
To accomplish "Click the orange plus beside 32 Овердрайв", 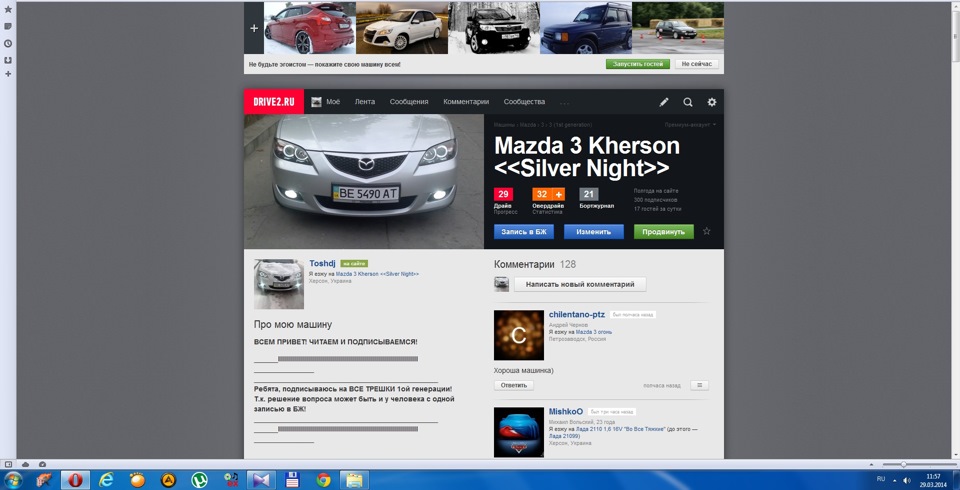I will [558, 194].
